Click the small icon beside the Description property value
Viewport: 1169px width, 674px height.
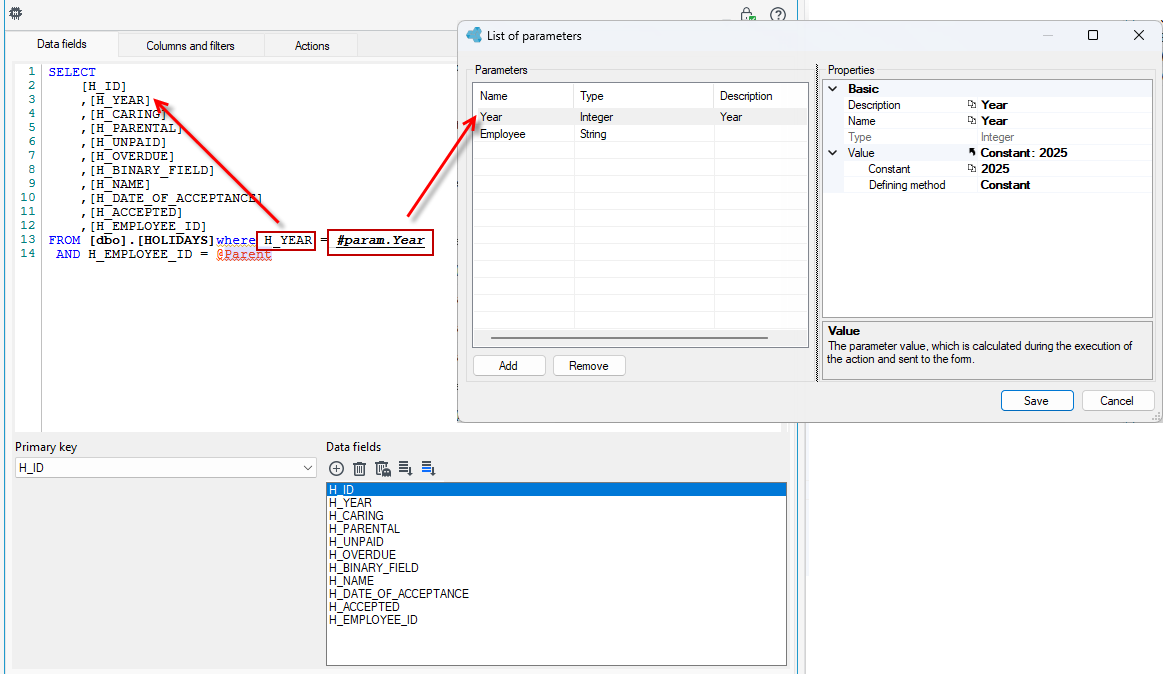click(x=971, y=104)
